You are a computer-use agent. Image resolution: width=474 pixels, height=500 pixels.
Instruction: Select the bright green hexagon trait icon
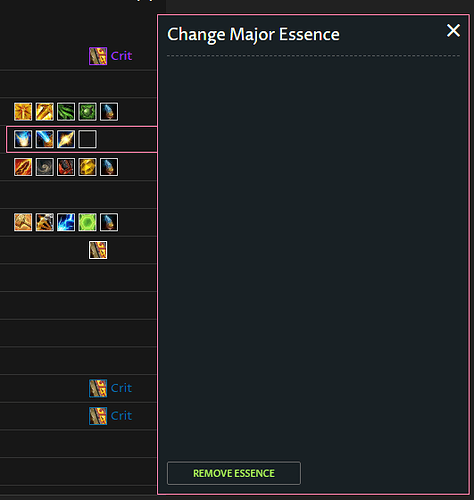pos(87,222)
